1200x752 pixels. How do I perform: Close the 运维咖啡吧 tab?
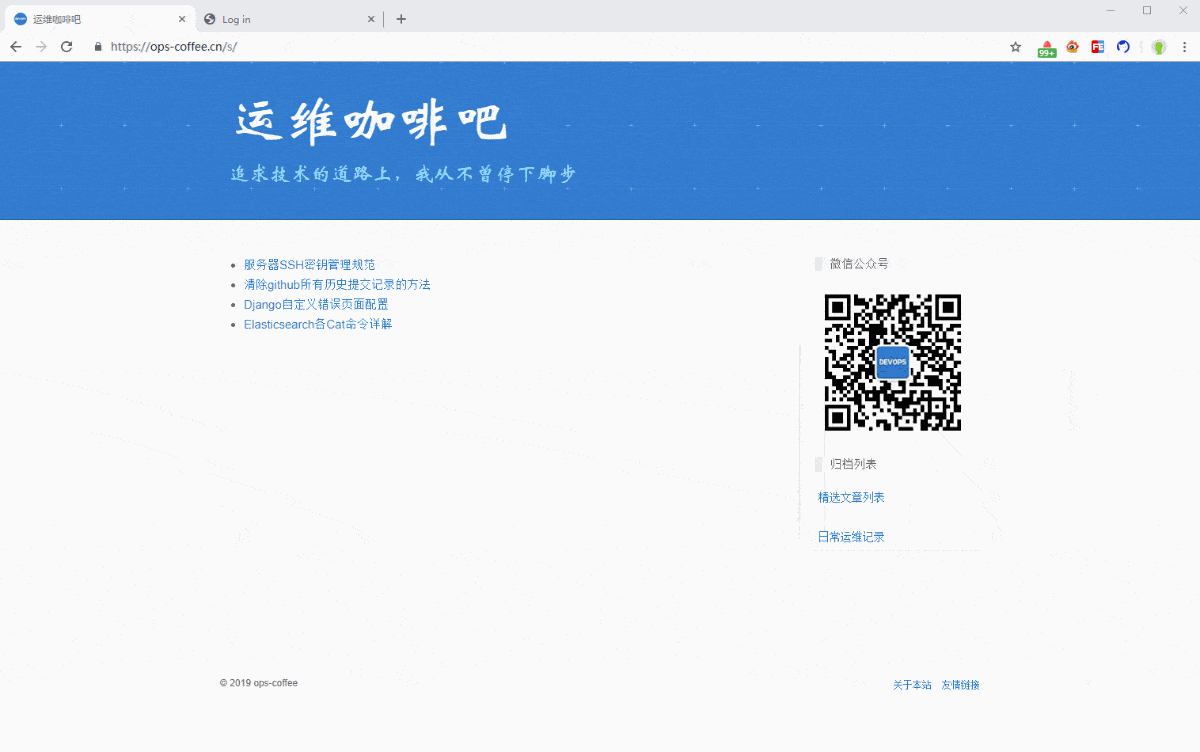click(181, 19)
